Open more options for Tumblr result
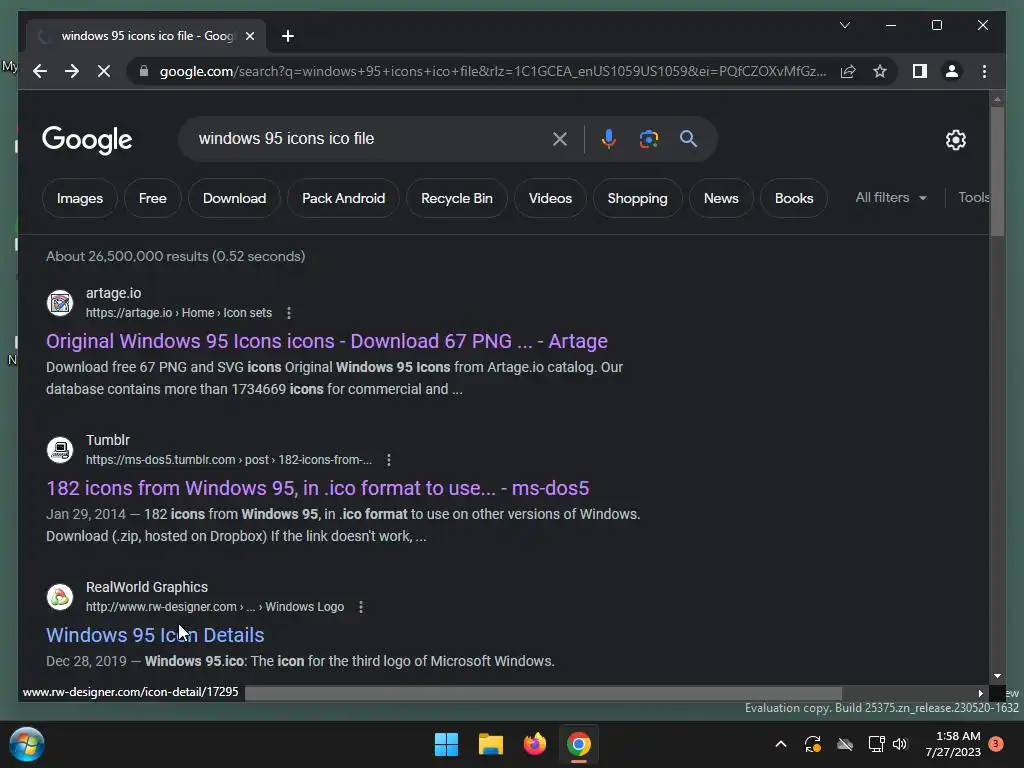Viewport: 1024px width, 768px height. click(389, 460)
